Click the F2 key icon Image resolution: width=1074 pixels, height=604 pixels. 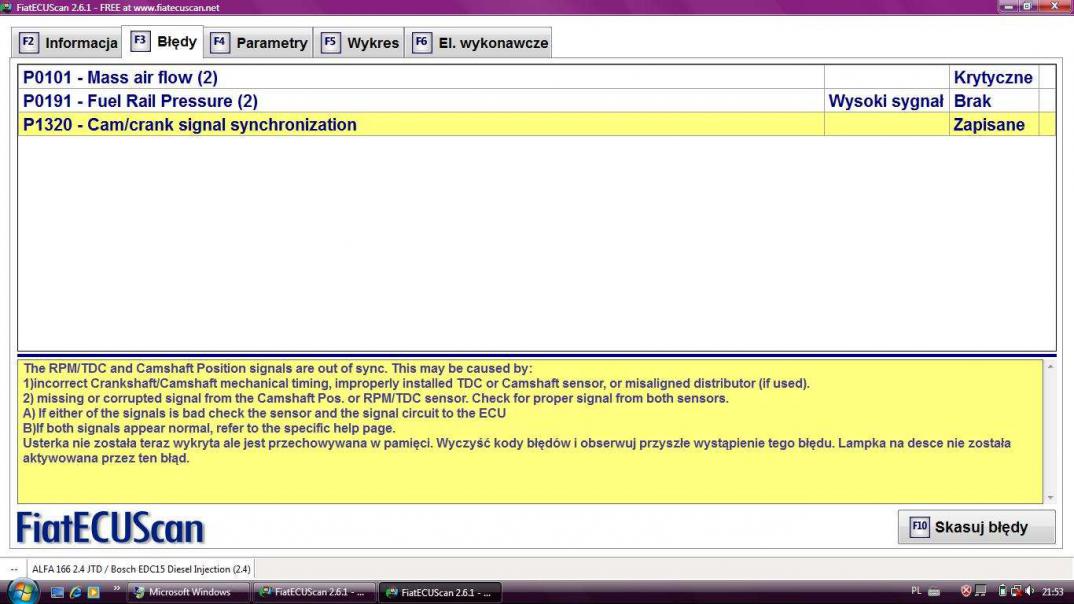click(x=28, y=42)
